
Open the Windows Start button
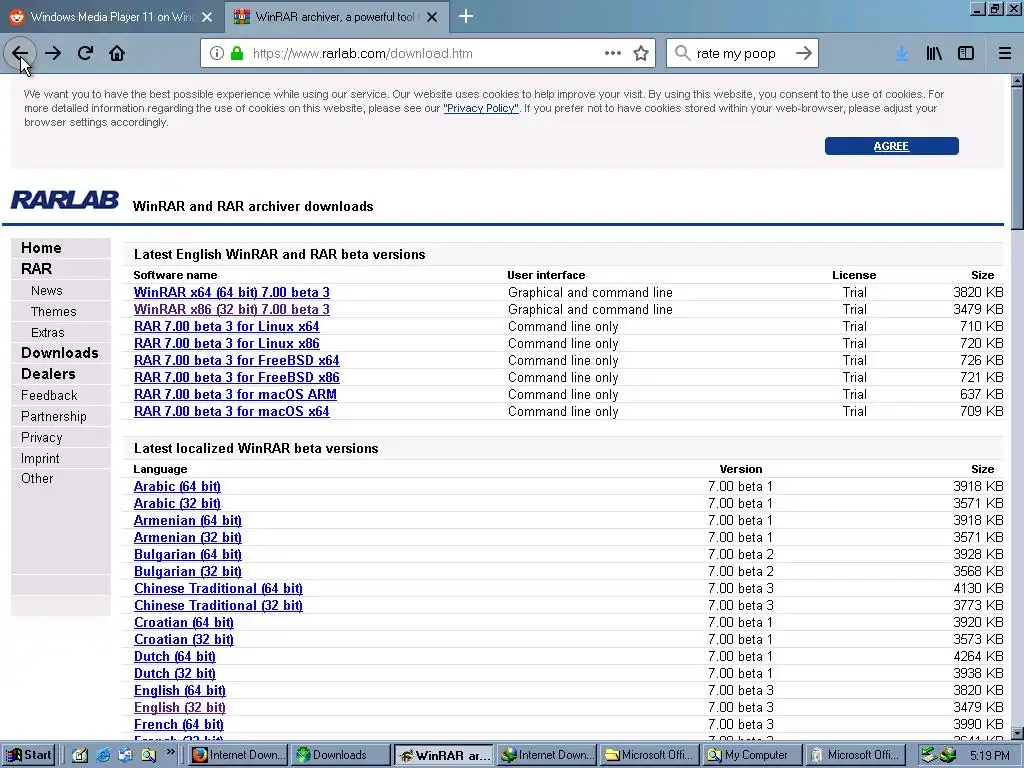click(x=28, y=755)
